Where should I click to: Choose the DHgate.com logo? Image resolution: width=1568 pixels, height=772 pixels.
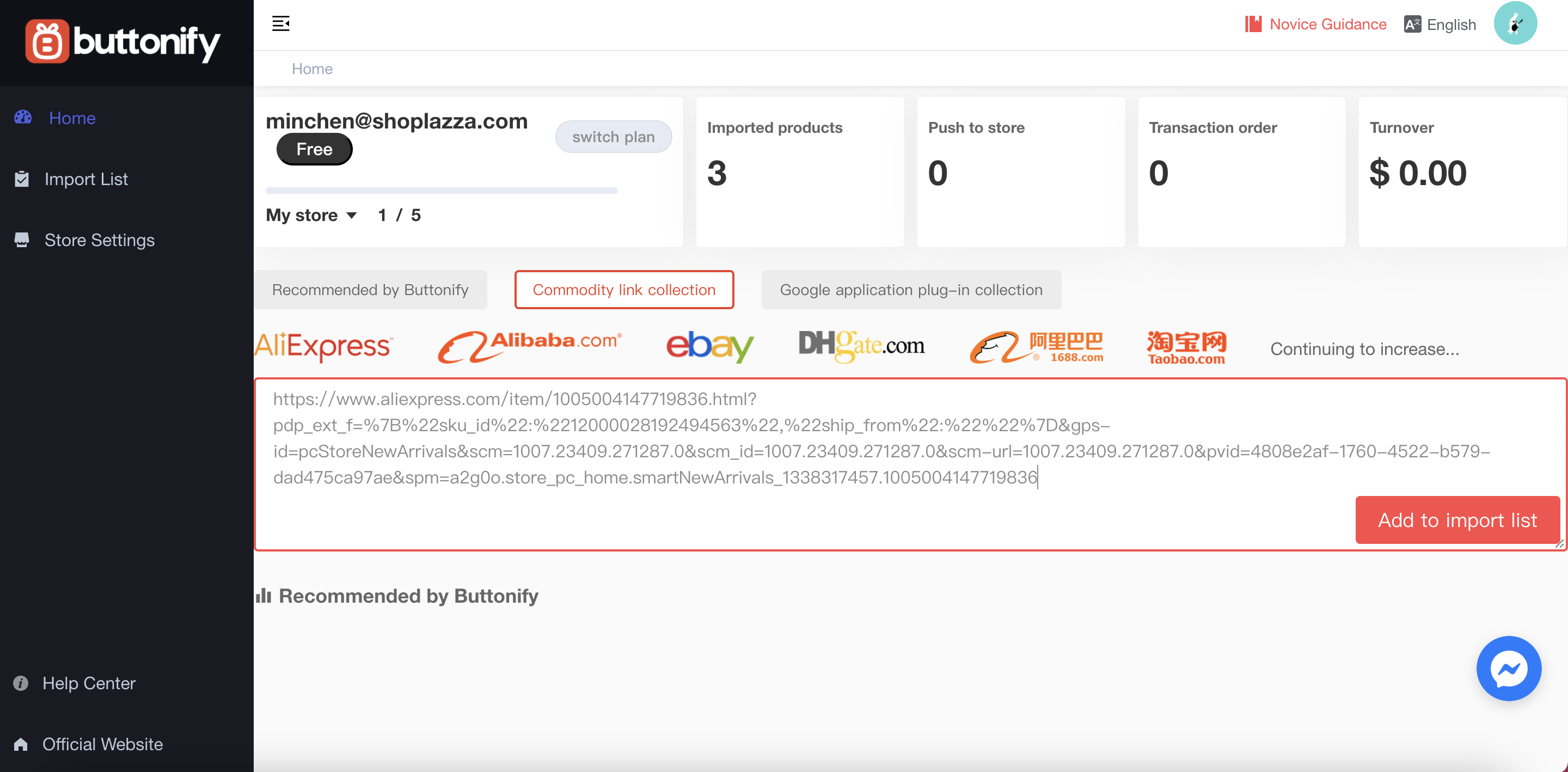[x=861, y=346]
